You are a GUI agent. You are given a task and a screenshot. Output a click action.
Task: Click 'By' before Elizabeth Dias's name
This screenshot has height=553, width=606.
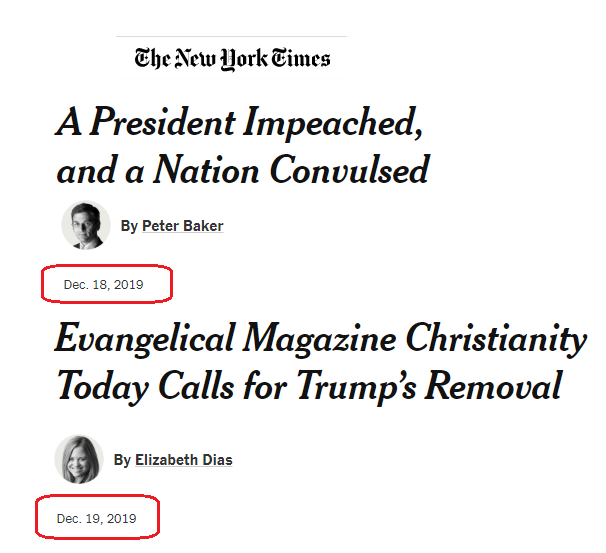click(122, 460)
